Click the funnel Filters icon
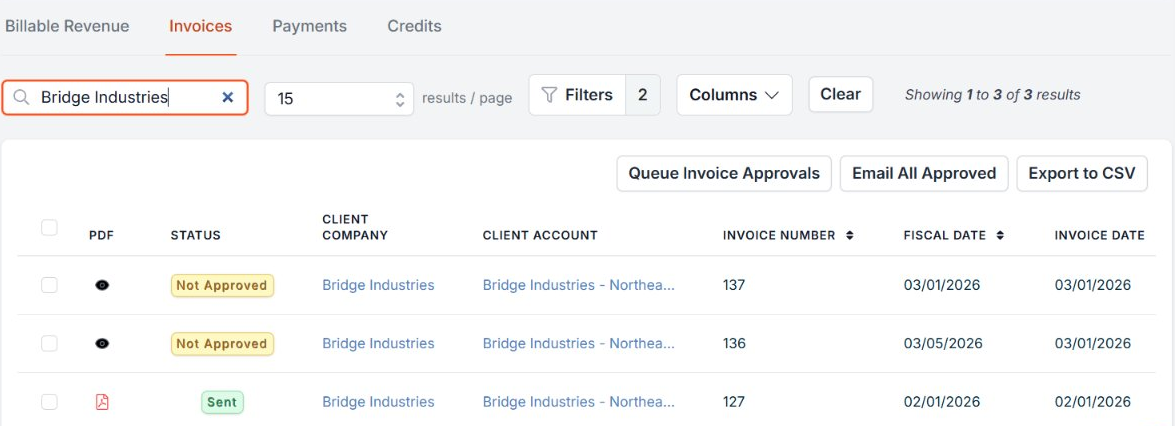This screenshot has height=426, width=1175. tap(549, 95)
